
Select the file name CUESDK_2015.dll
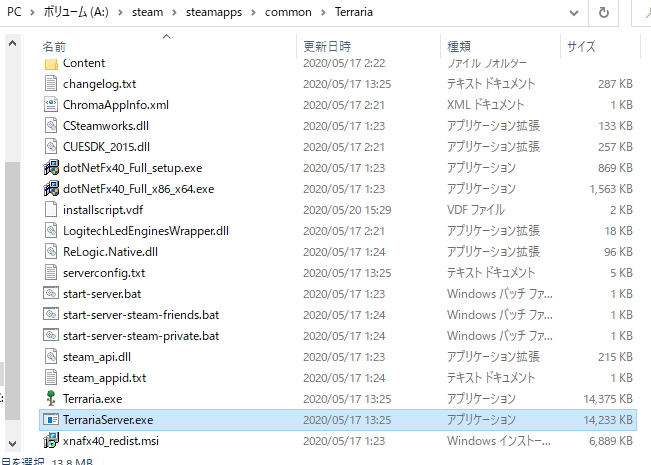106,147
